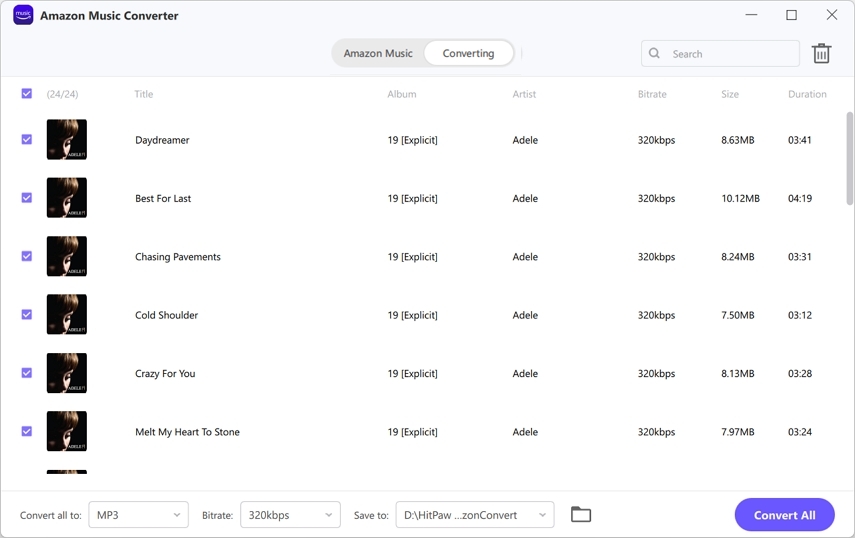The height and width of the screenshot is (538, 855).
Task: Select Melt My Heart To Stone title
Action: tap(188, 432)
